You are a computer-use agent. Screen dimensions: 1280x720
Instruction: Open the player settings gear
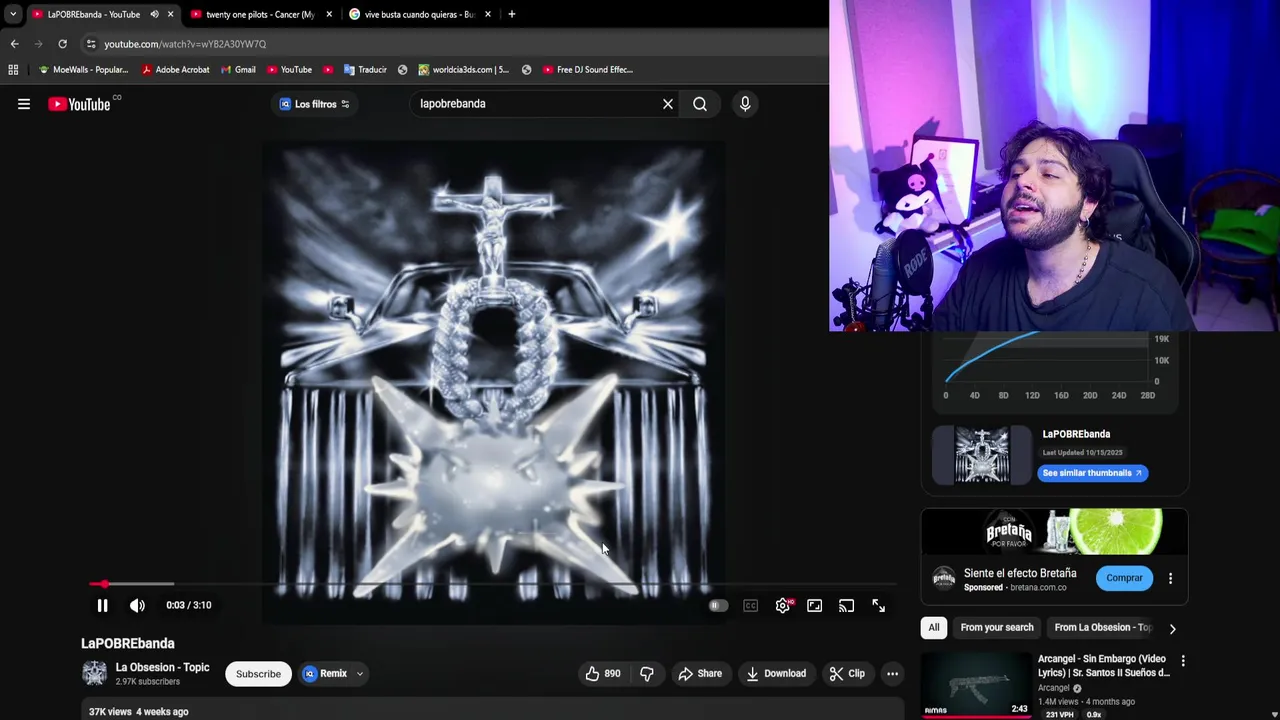(783, 605)
